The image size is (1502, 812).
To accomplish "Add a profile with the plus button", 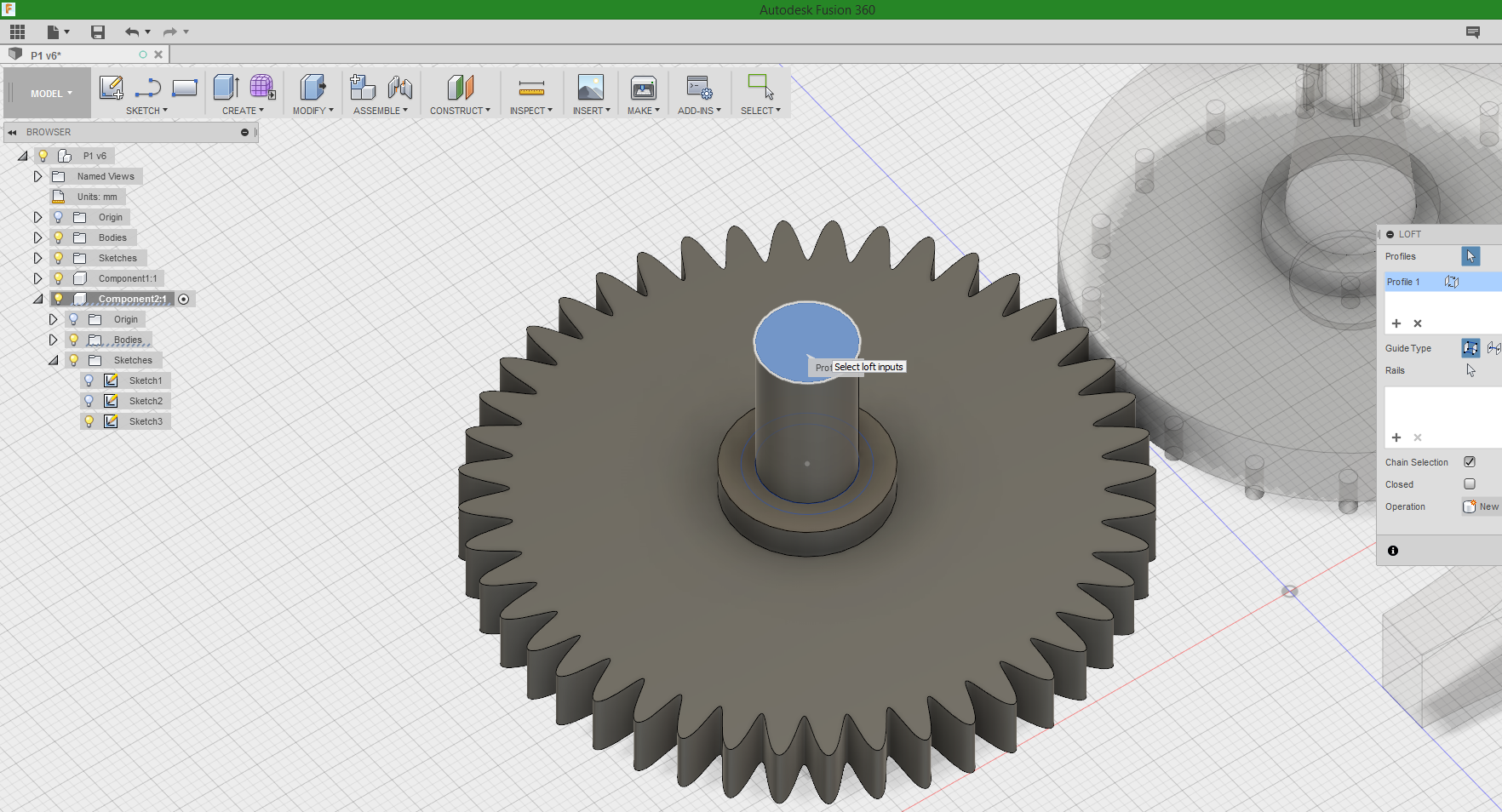I will [x=1396, y=323].
